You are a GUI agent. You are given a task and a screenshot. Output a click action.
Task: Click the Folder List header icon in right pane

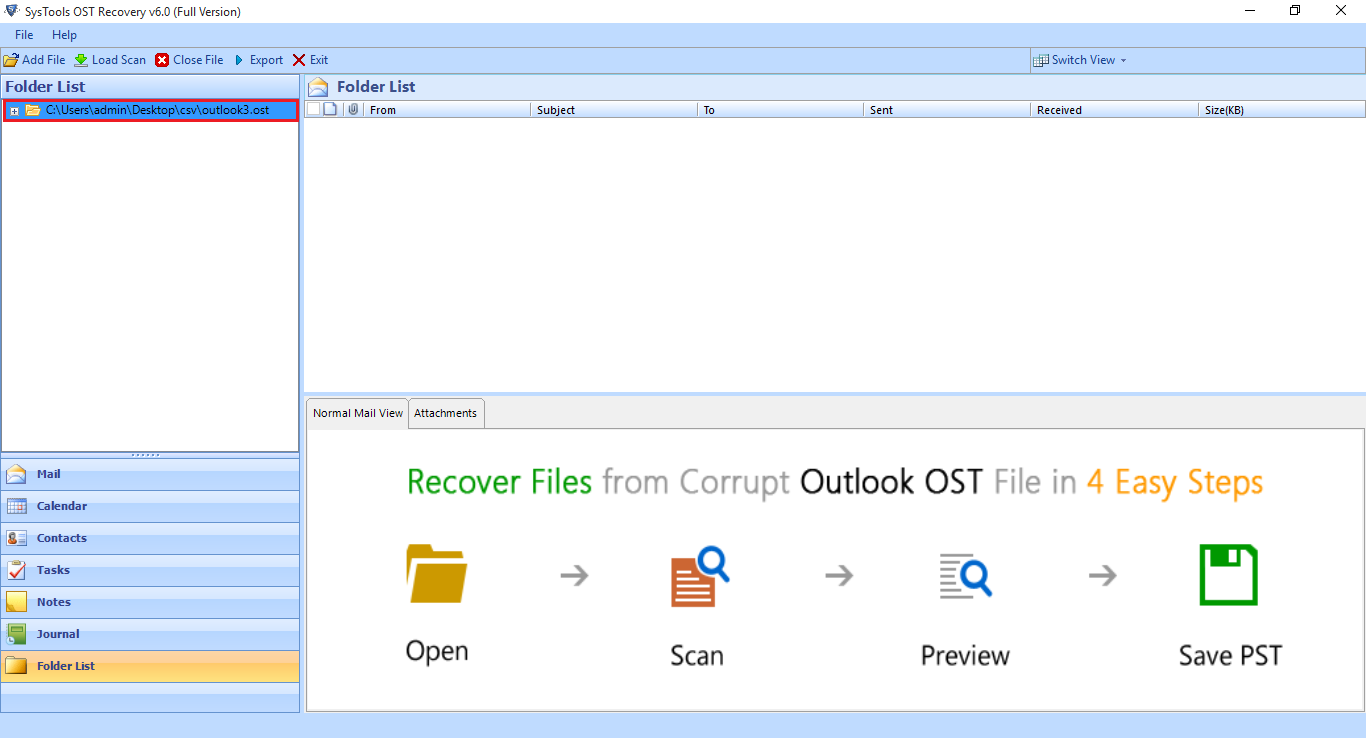point(318,87)
